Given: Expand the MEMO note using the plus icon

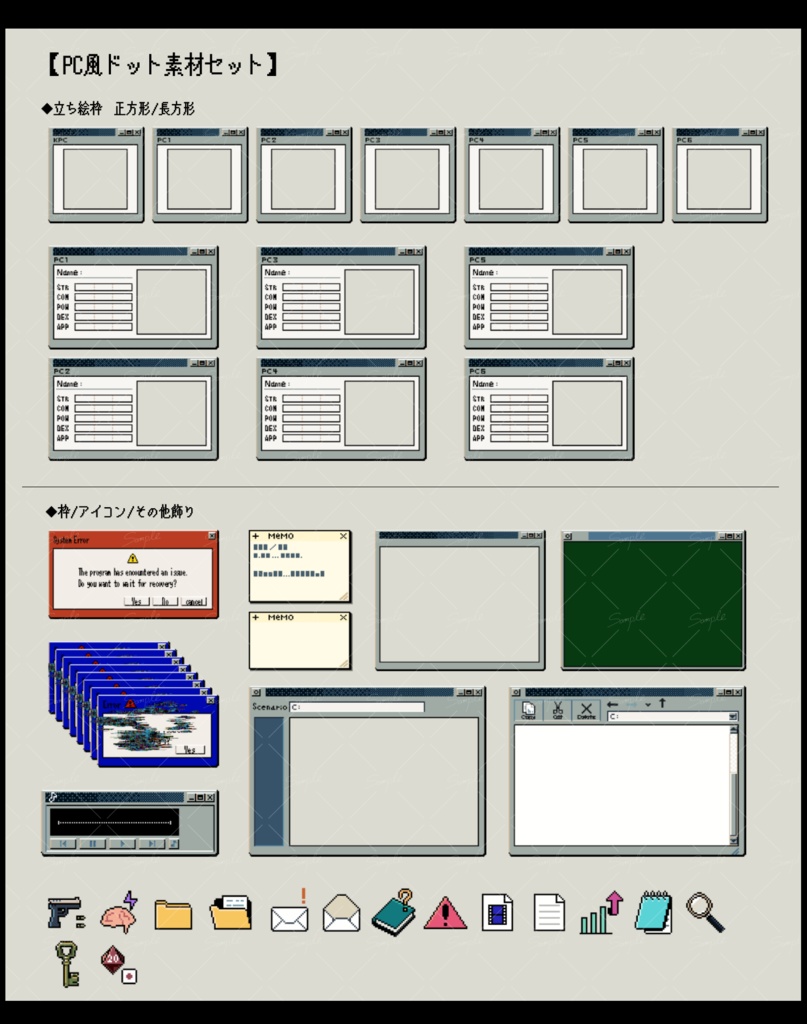Looking at the screenshot, I should pyautogui.click(x=256, y=536).
